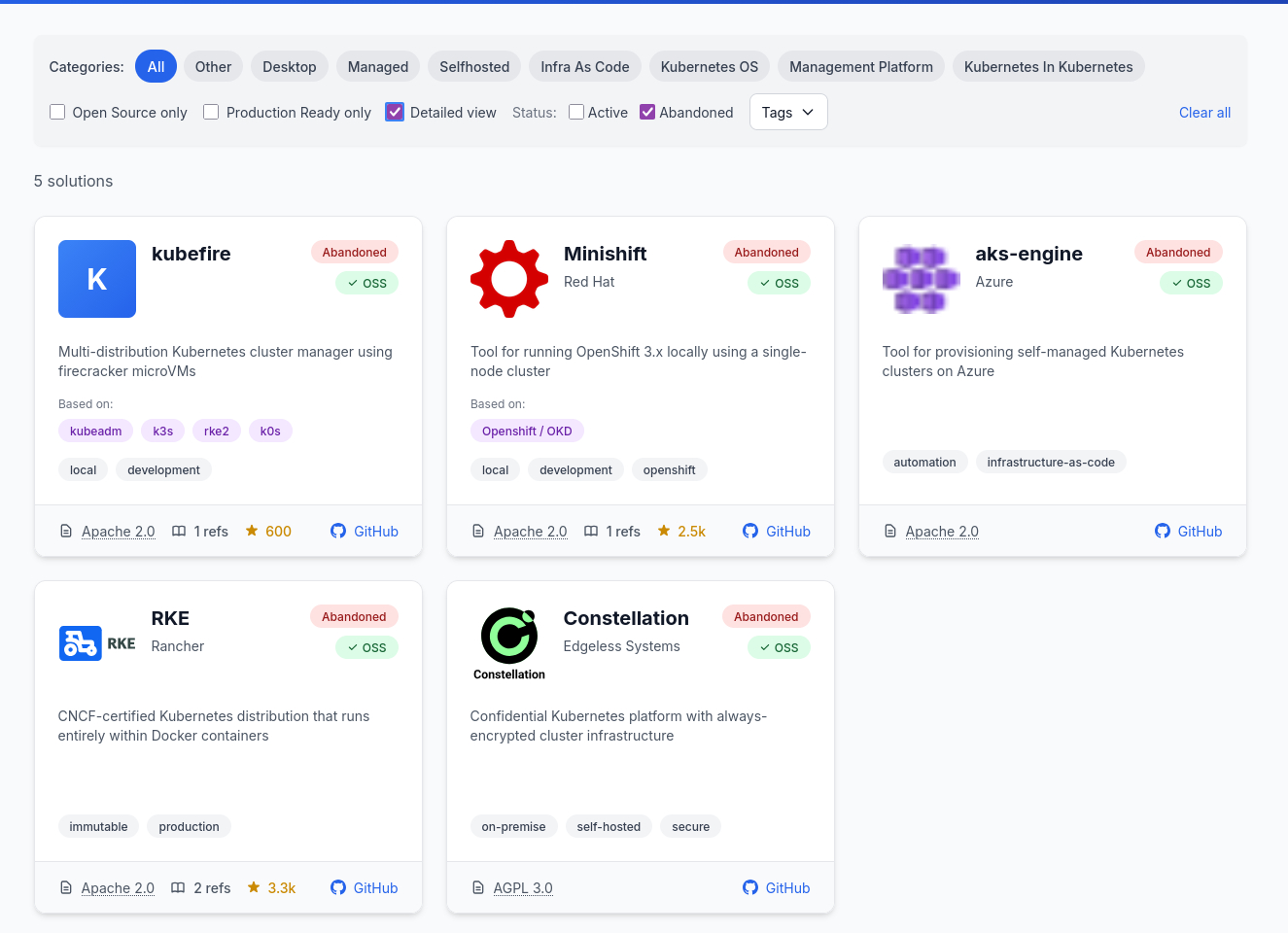Click the infrastructure-as-code tag on aks-engine
The height and width of the screenshot is (933, 1288).
[1051, 463]
